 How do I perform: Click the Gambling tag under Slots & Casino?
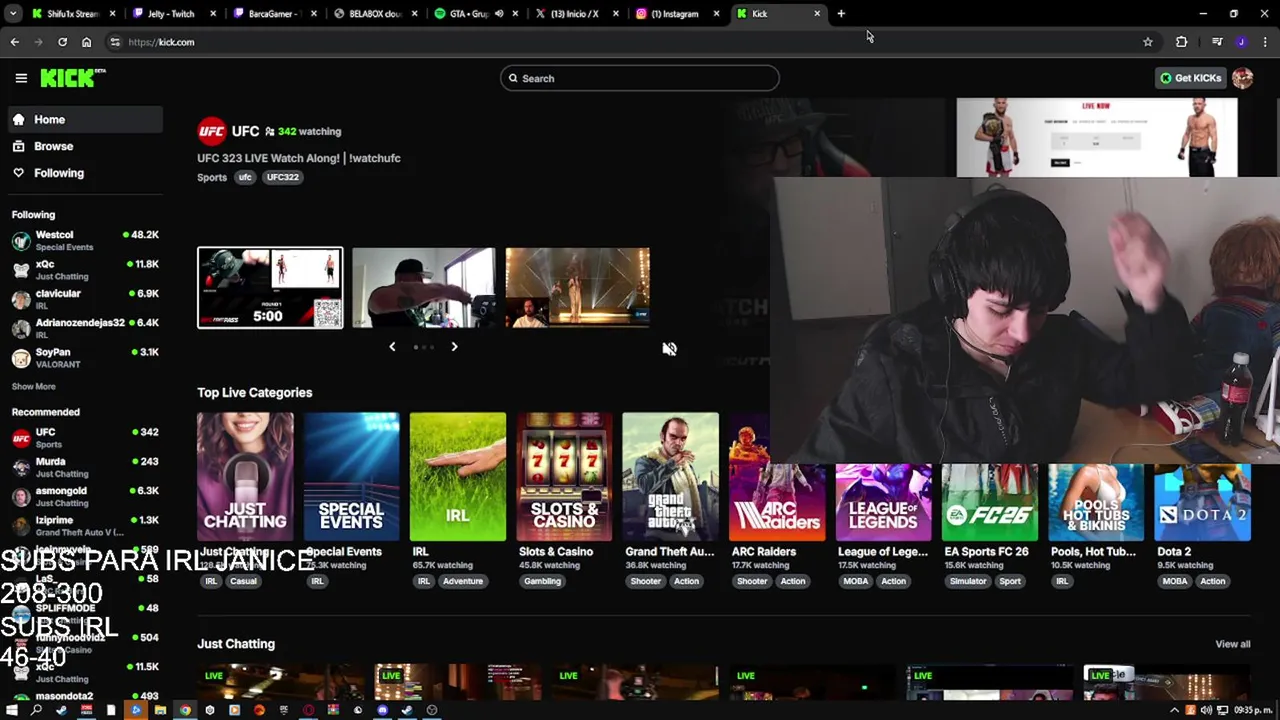[x=542, y=581]
